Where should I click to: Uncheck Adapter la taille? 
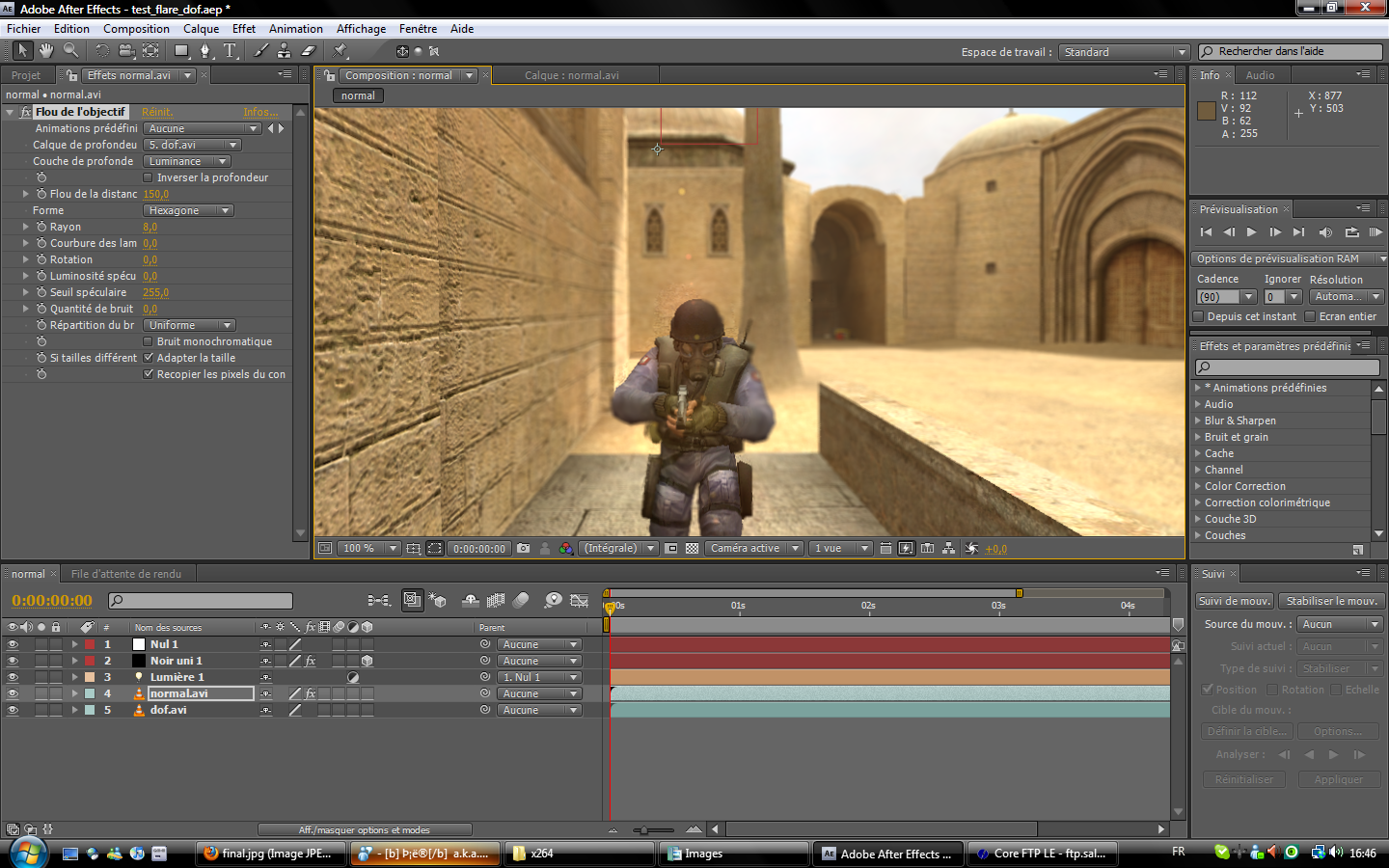click(x=148, y=358)
